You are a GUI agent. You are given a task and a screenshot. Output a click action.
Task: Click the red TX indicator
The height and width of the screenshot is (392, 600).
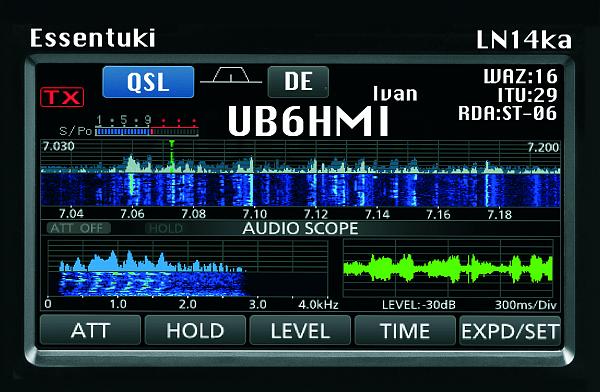coord(62,97)
